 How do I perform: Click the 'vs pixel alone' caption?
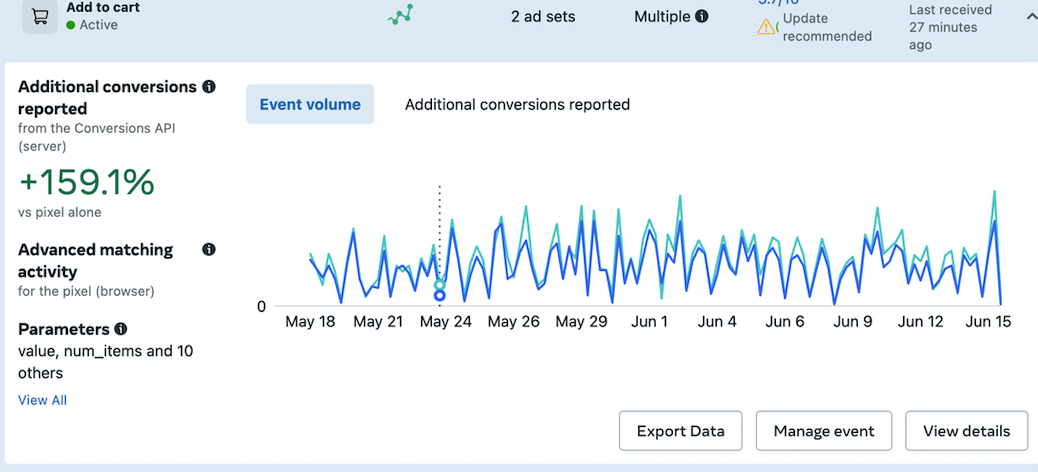pyautogui.click(x=60, y=212)
